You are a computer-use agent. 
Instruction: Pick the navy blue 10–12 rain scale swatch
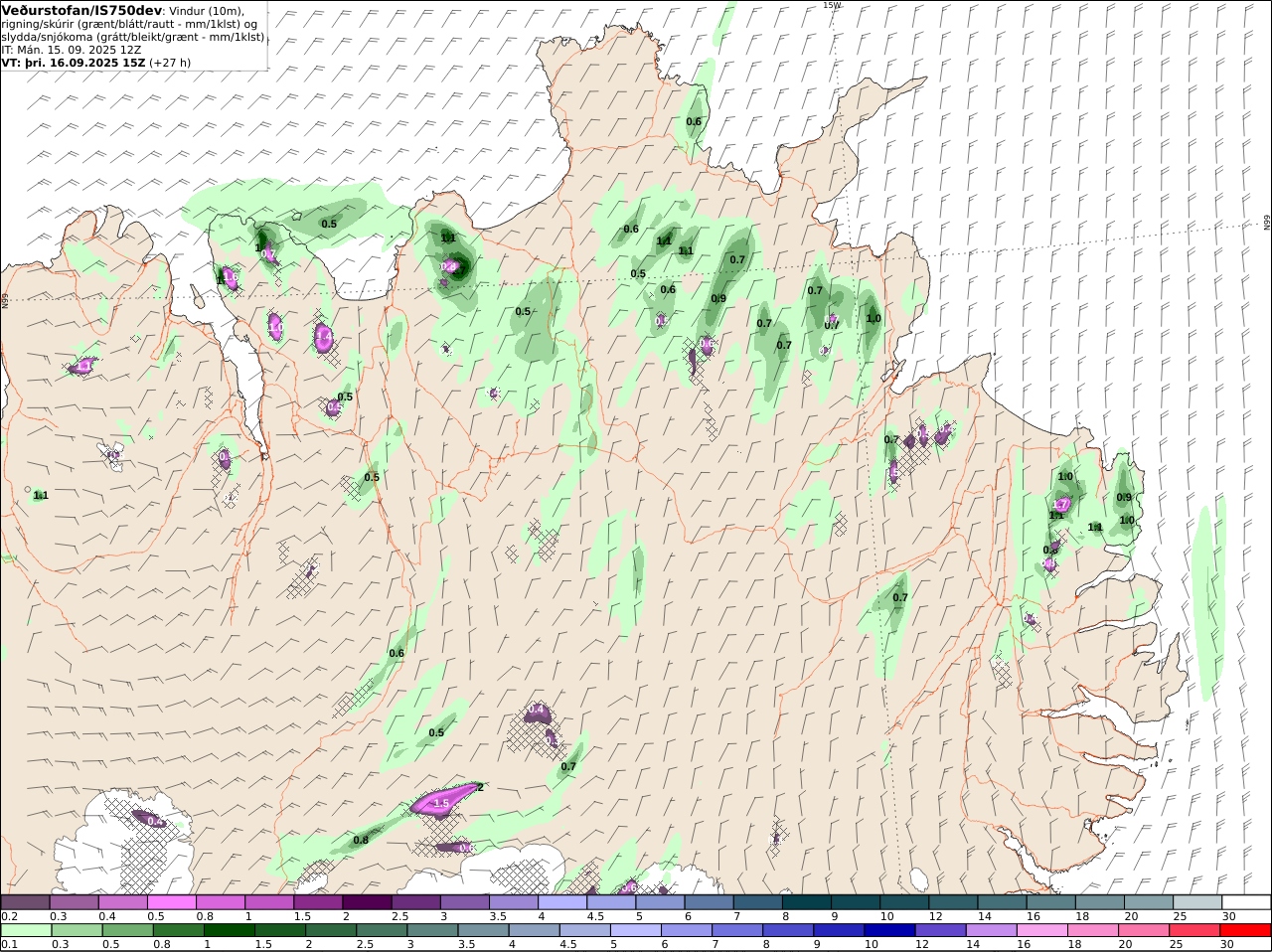pyautogui.click(x=890, y=930)
